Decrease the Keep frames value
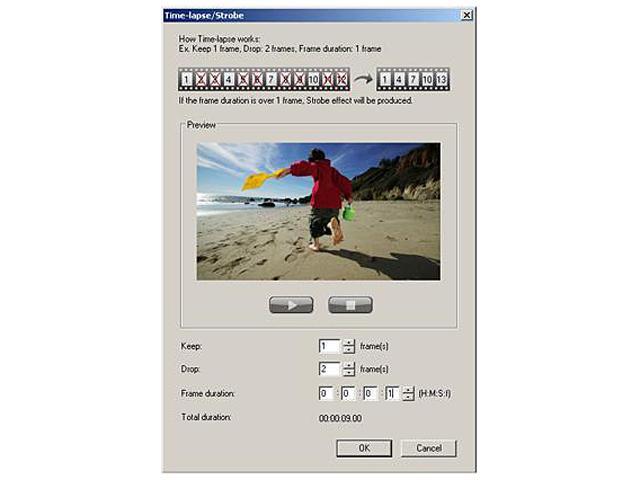This screenshot has width=640, height=480. click(349, 351)
